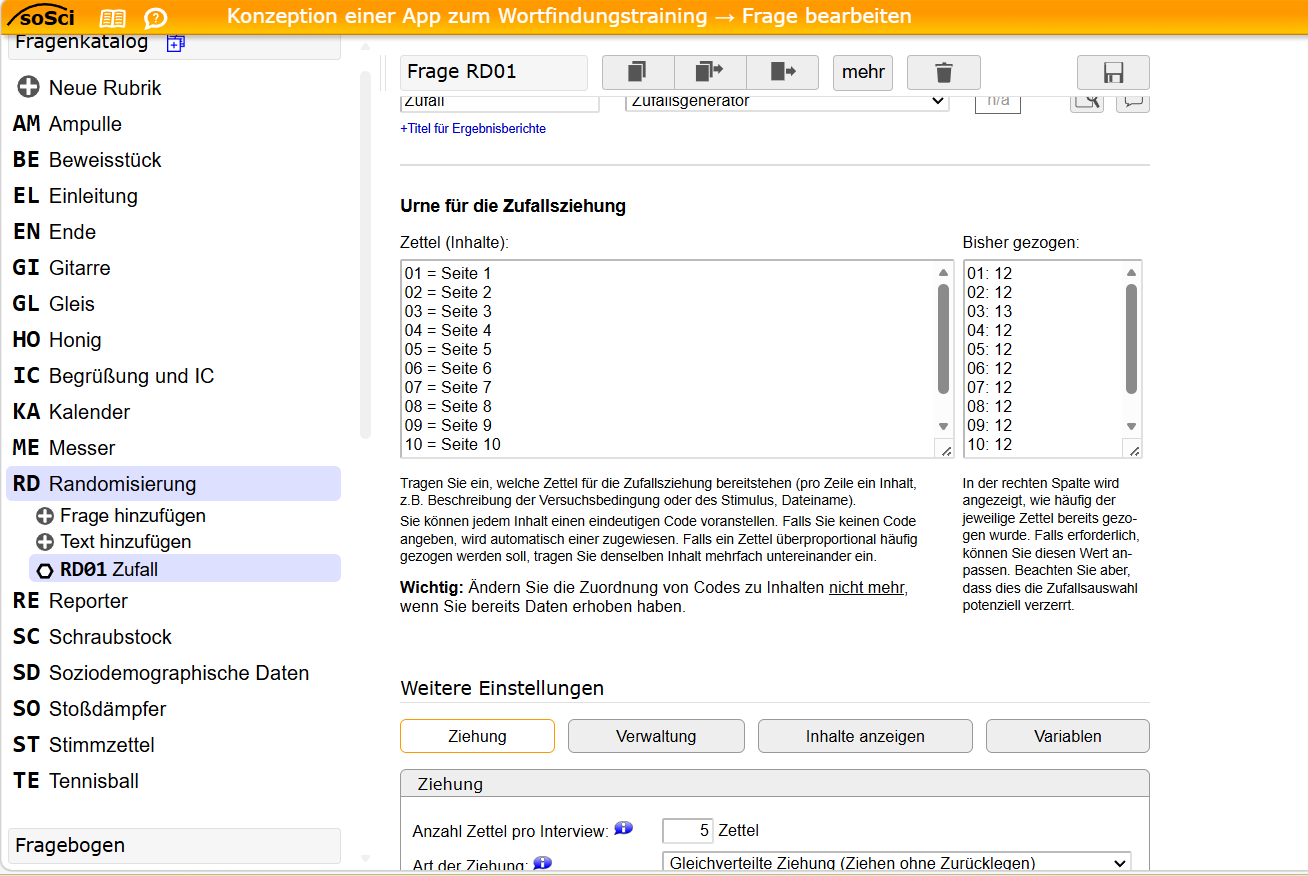
Task: Open the Gleichverteilte Ziehung dropdown
Action: click(x=896, y=863)
